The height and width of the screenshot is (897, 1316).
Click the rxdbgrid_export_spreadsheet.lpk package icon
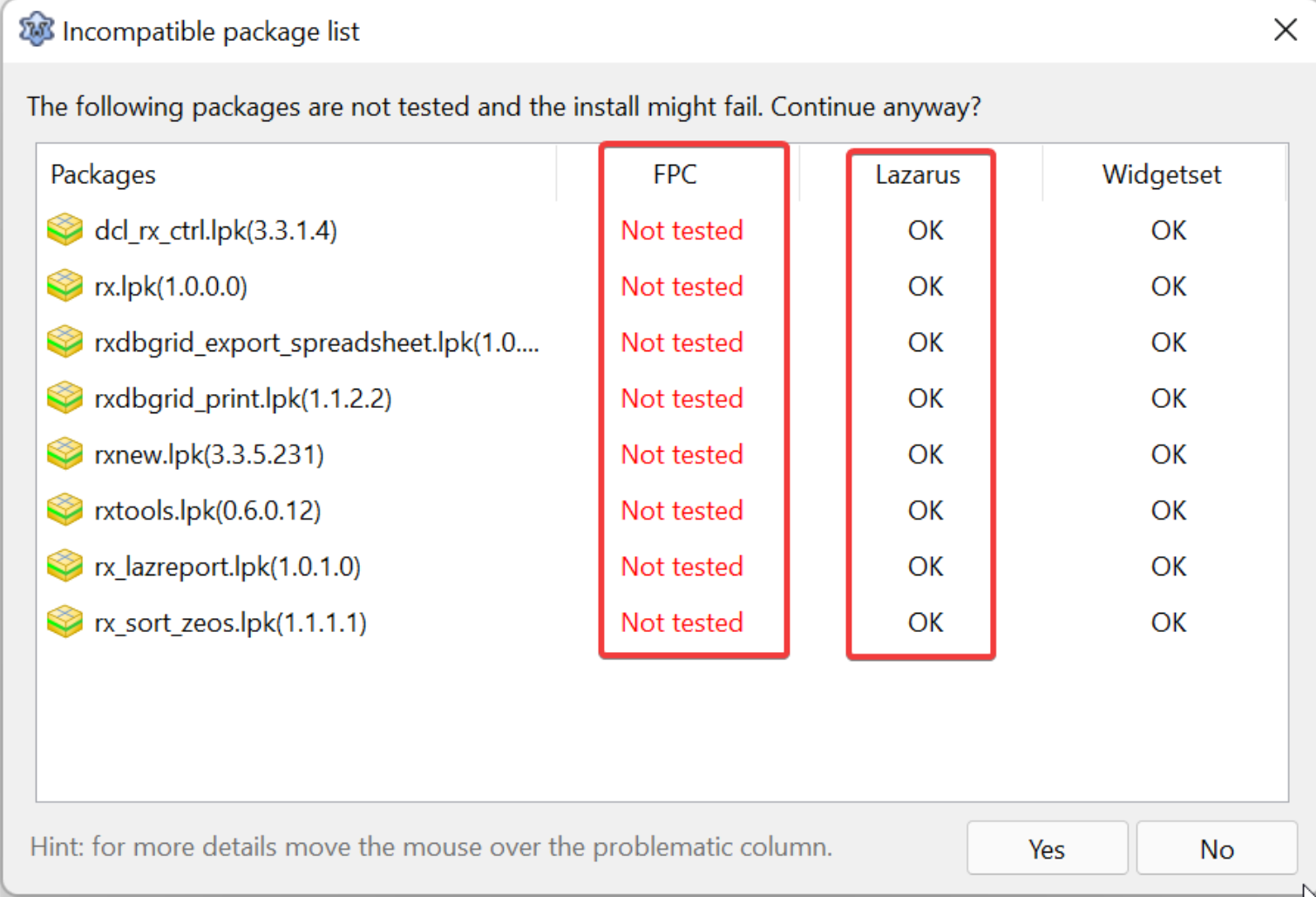tap(64, 342)
